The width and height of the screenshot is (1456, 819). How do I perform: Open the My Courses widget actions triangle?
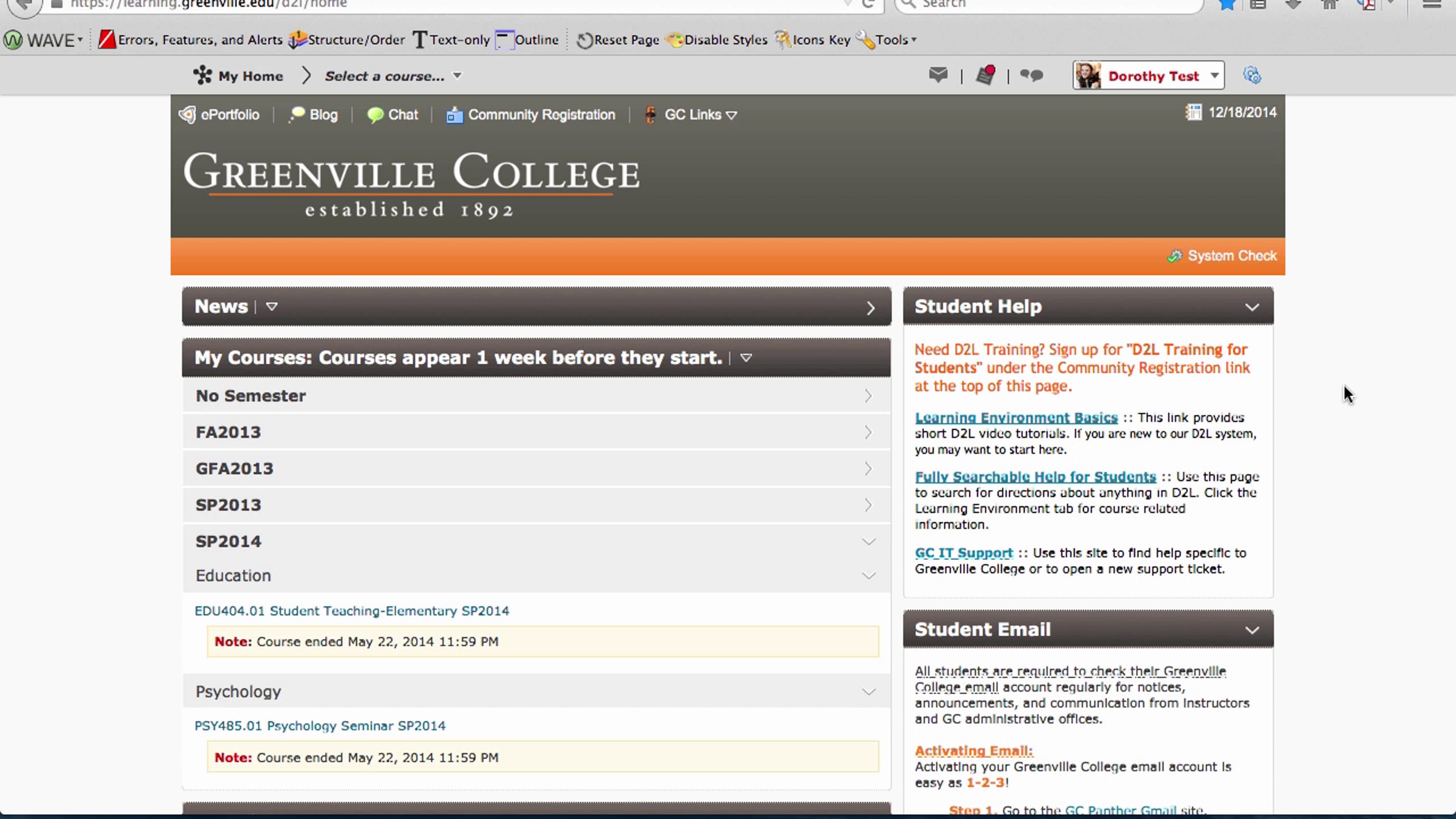(746, 358)
